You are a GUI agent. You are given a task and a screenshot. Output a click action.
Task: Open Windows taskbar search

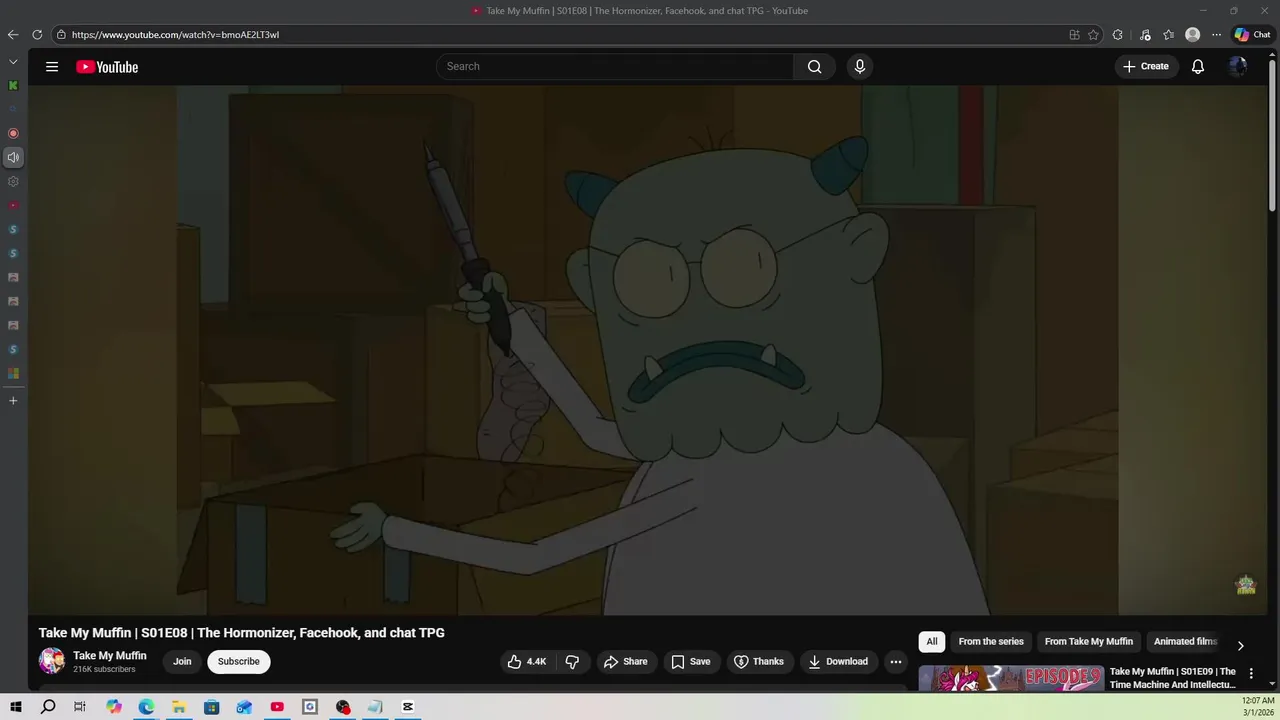(x=48, y=707)
